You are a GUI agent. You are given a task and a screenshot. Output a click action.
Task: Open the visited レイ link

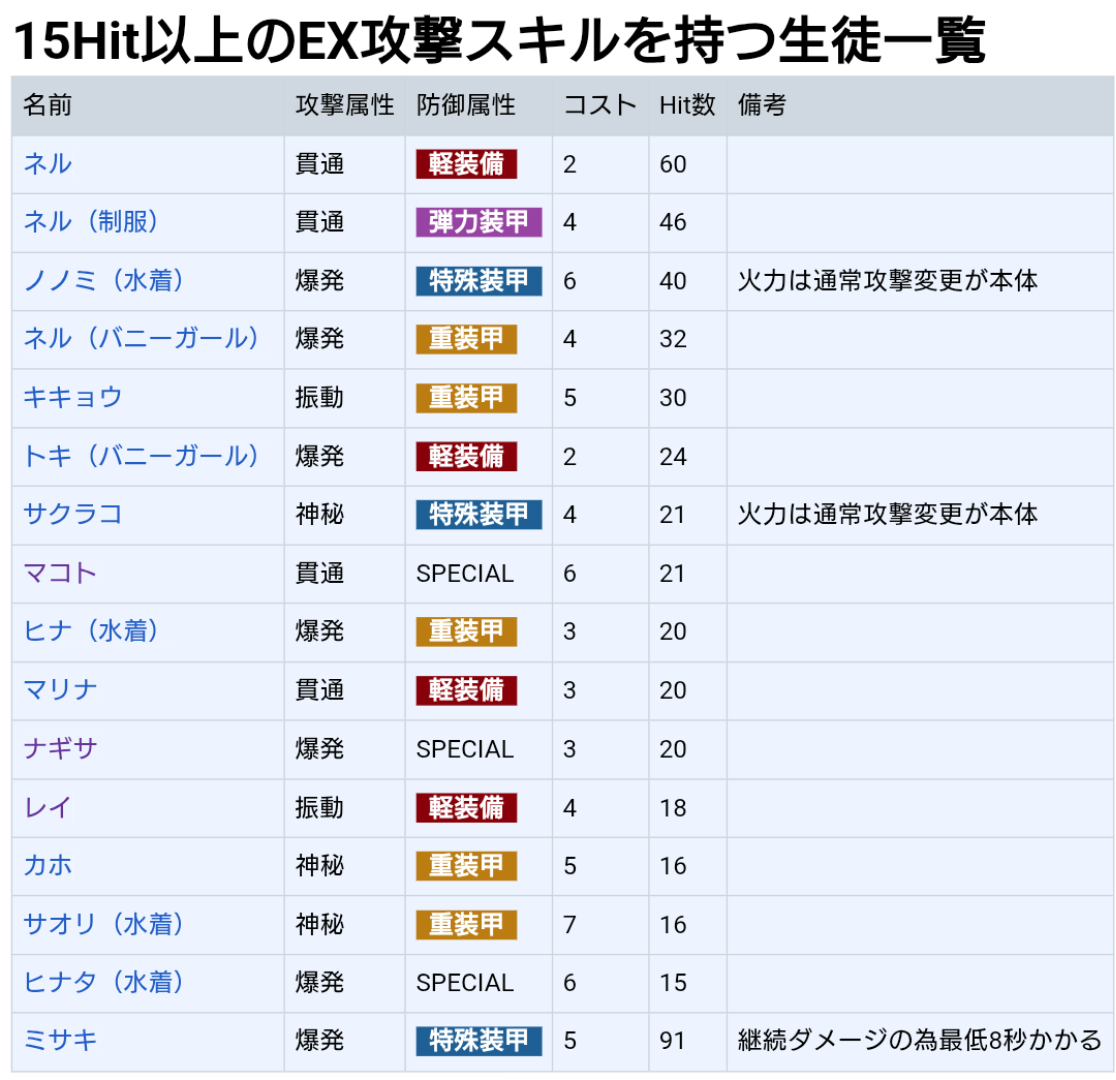pos(48,808)
